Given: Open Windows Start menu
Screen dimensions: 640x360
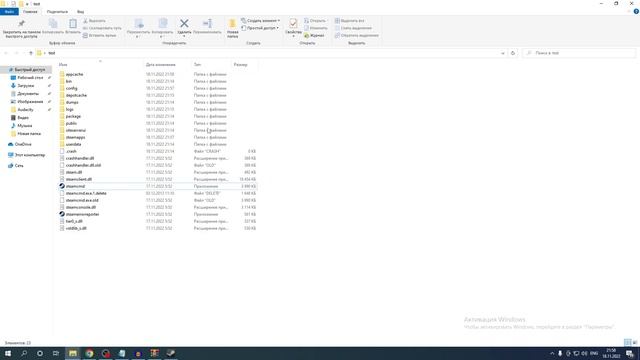Looking at the screenshot, I should tap(8, 353).
